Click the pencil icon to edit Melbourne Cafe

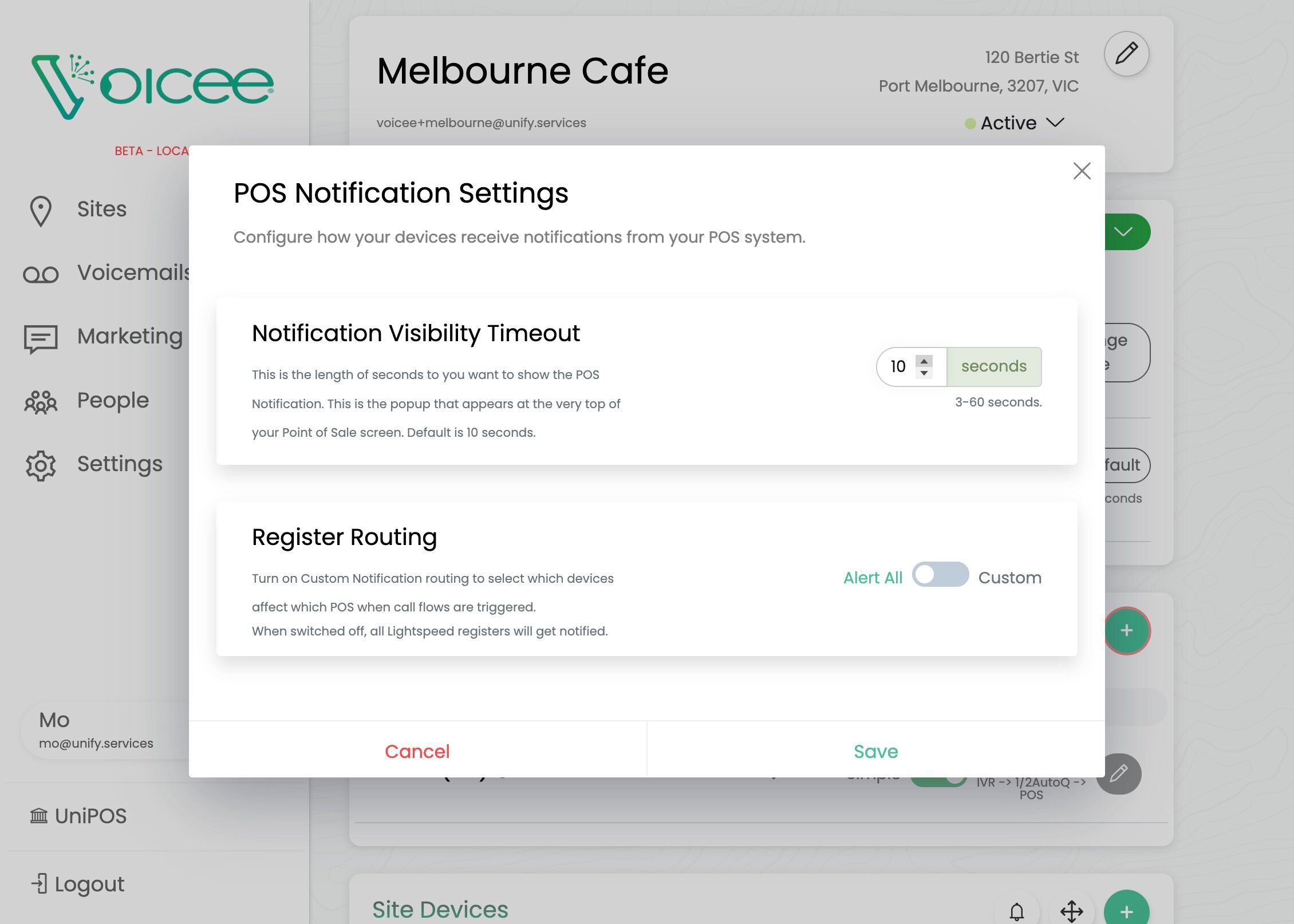1126,54
